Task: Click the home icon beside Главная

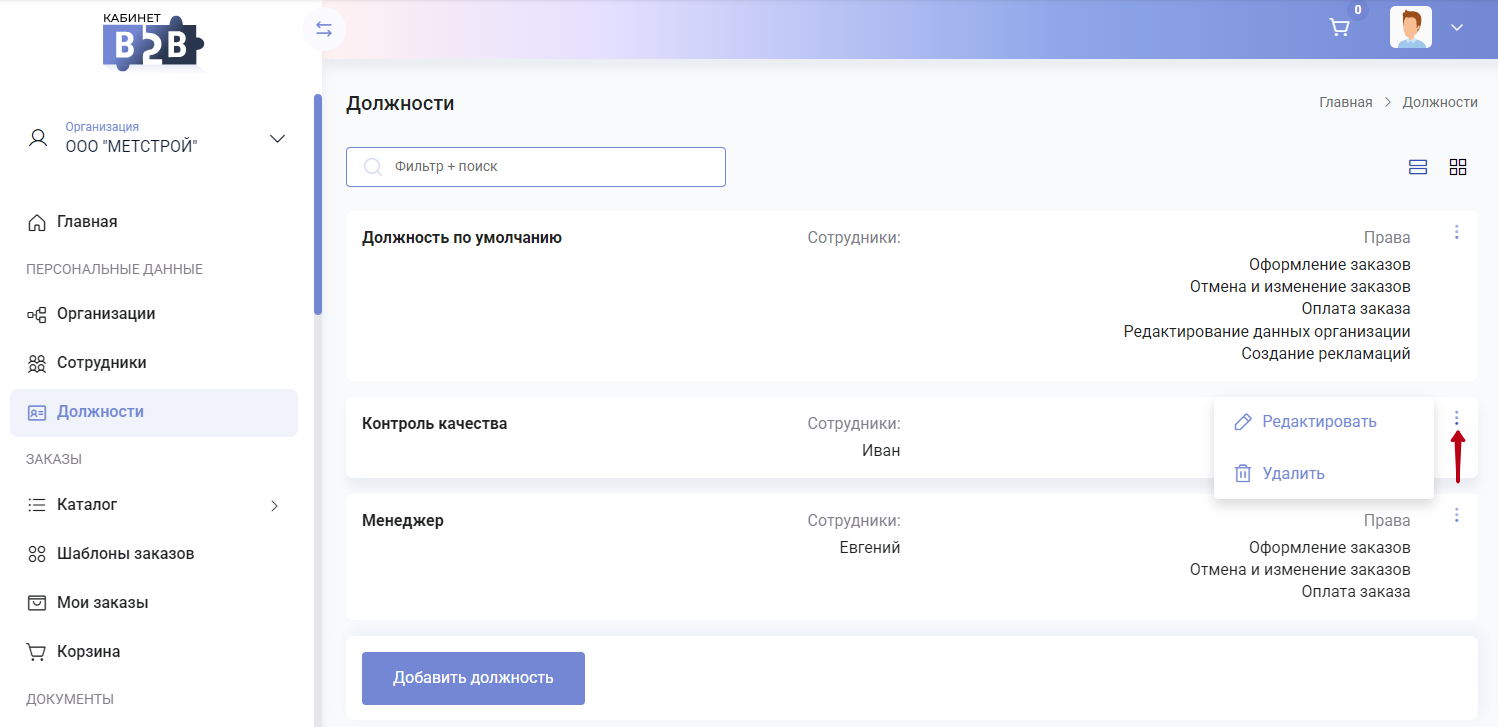Action: (37, 222)
